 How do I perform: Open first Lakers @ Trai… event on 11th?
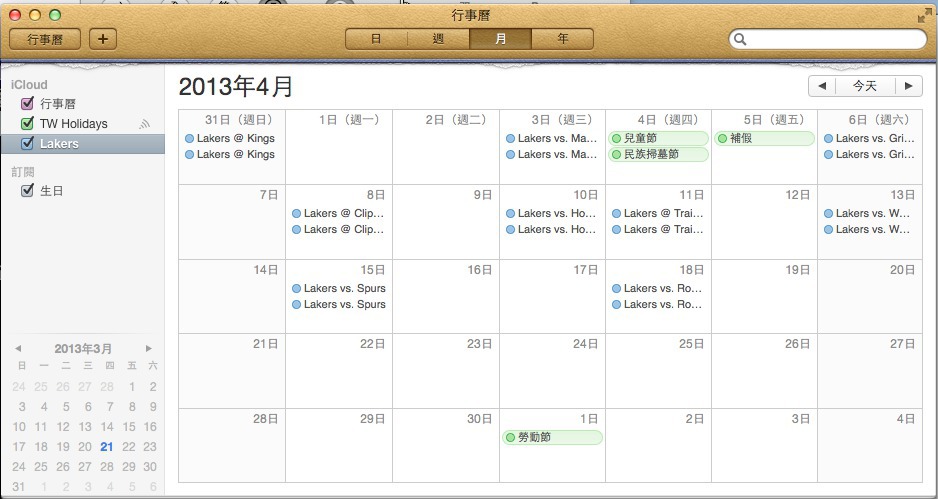coord(657,214)
